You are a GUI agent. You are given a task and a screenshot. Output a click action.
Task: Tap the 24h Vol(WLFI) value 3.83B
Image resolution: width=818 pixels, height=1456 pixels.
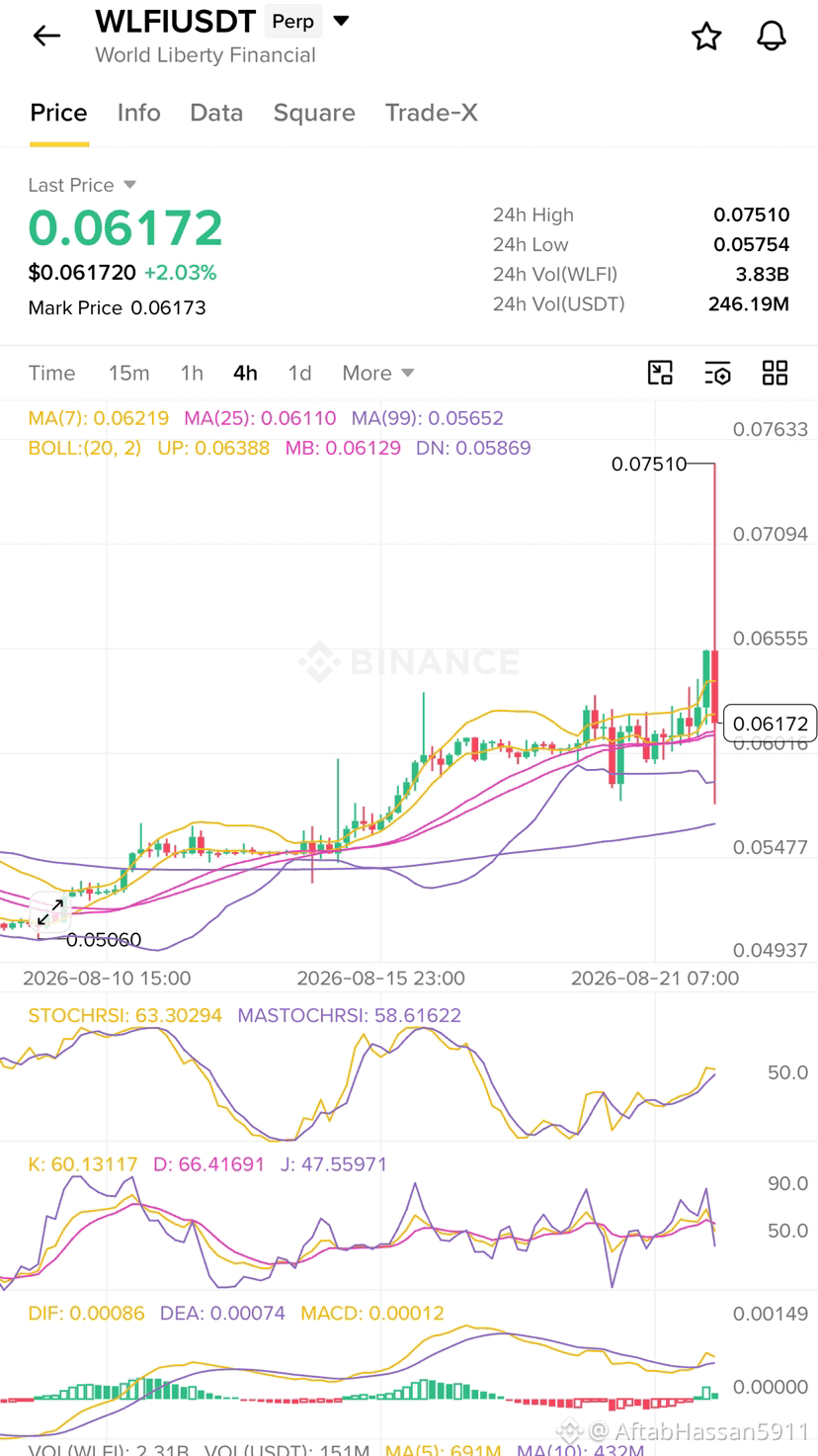click(762, 274)
